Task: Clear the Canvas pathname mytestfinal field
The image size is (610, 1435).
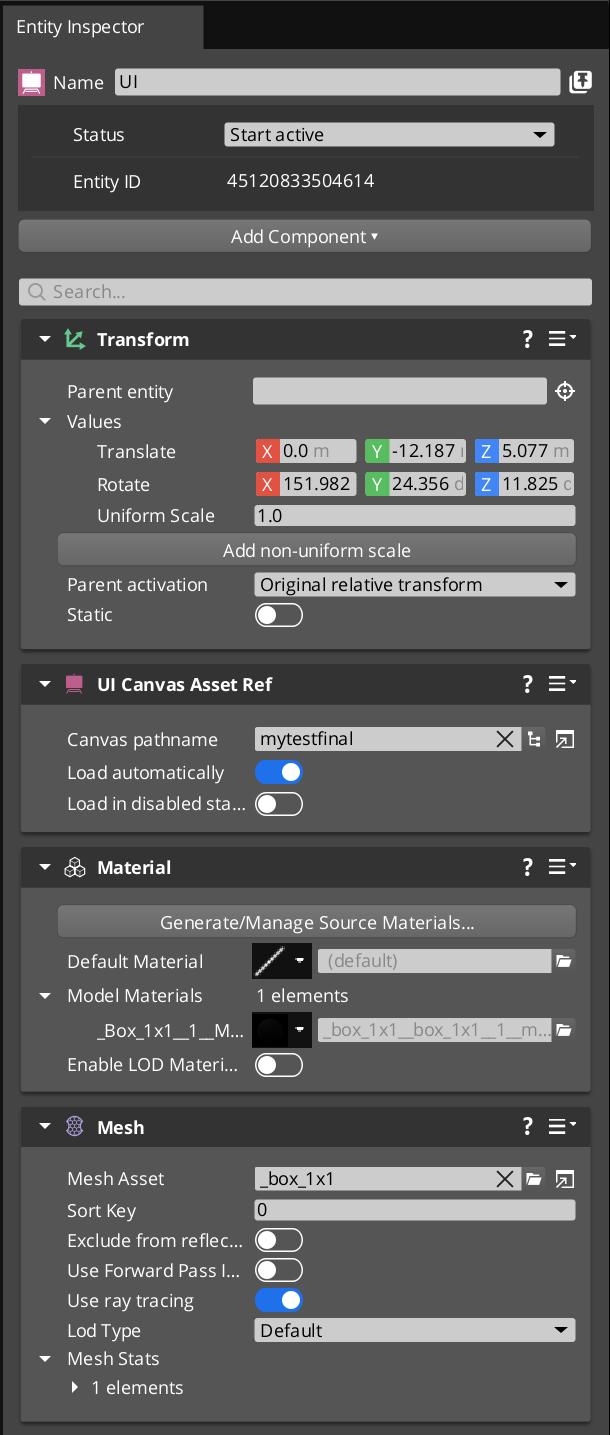Action: tap(505, 739)
